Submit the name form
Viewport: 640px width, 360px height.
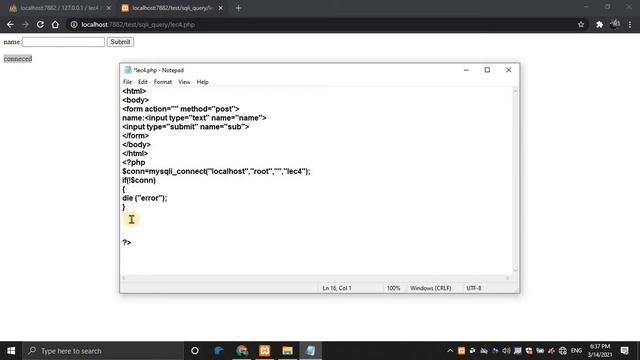click(120, 42)
